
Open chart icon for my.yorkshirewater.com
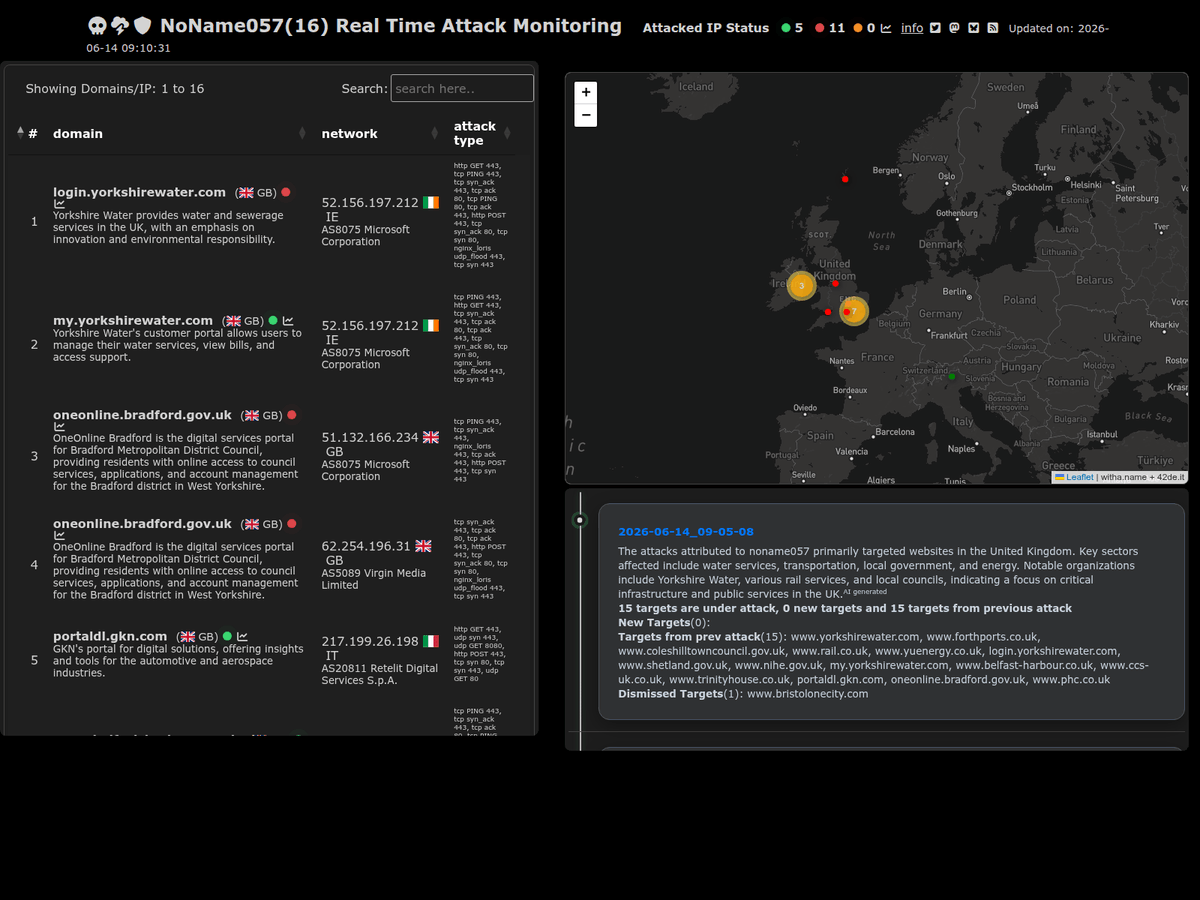click(288, 321)
